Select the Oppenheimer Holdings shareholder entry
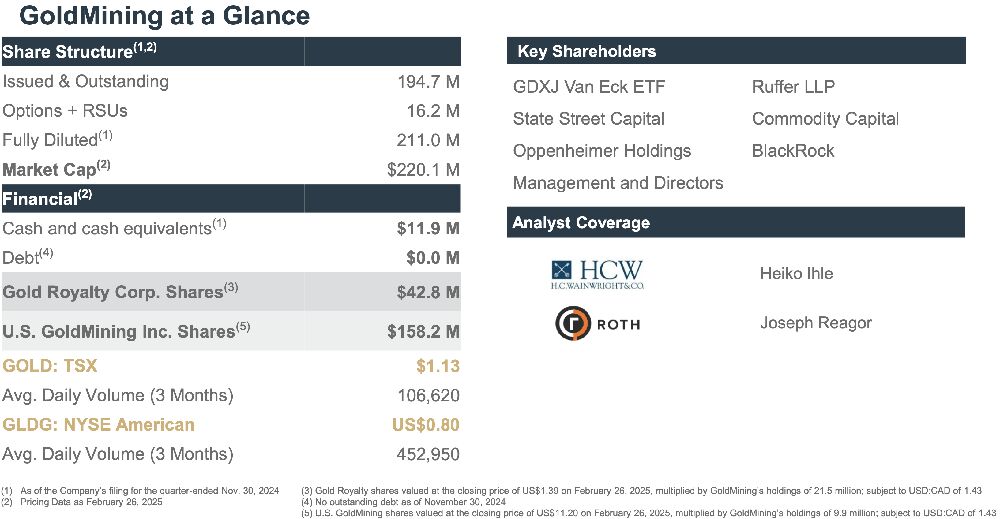The image size is (1000, 519). click(x=601, y=151)
